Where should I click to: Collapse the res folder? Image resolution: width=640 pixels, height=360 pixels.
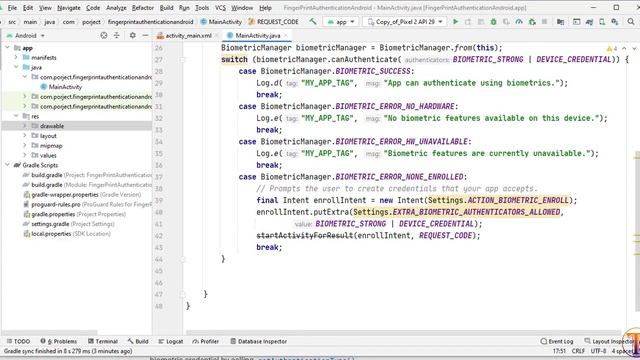16,116
